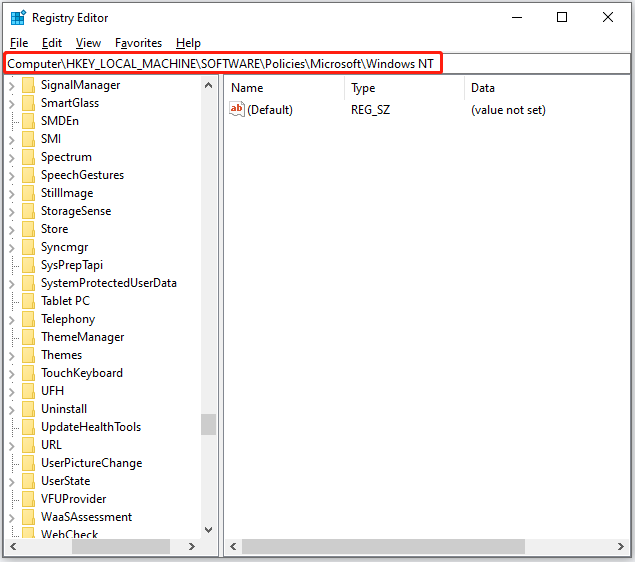Select the UserState key label
The height and width of the screenshot is (562, 635).
click(x=66, y=481)
